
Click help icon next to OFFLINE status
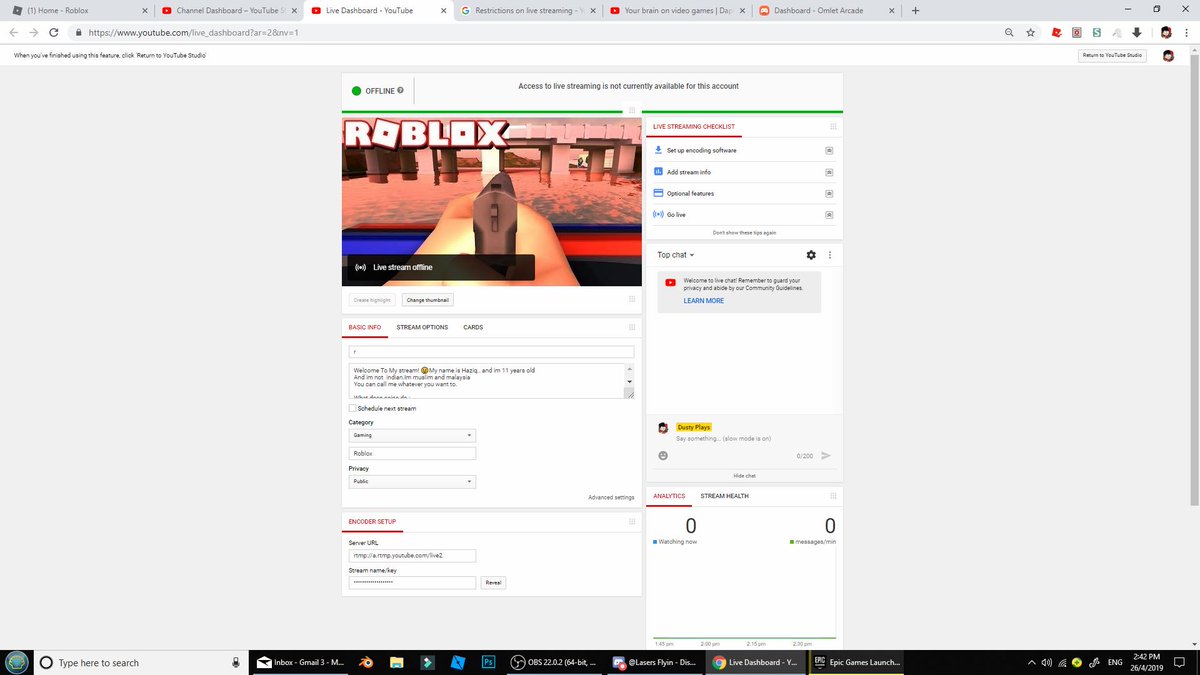[x=400, y=90]
